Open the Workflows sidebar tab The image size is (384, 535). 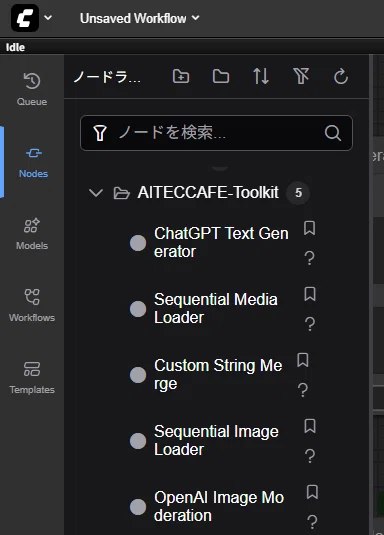coord(32,306)
